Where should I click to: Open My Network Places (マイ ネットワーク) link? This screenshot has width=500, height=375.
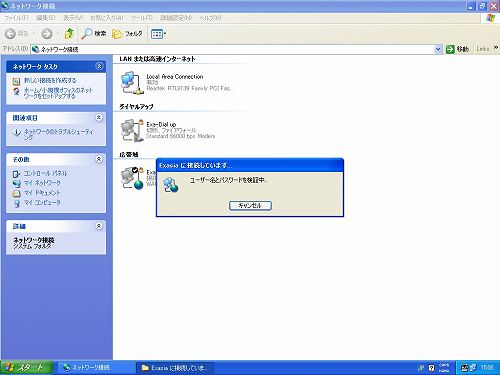coord(42,183)
